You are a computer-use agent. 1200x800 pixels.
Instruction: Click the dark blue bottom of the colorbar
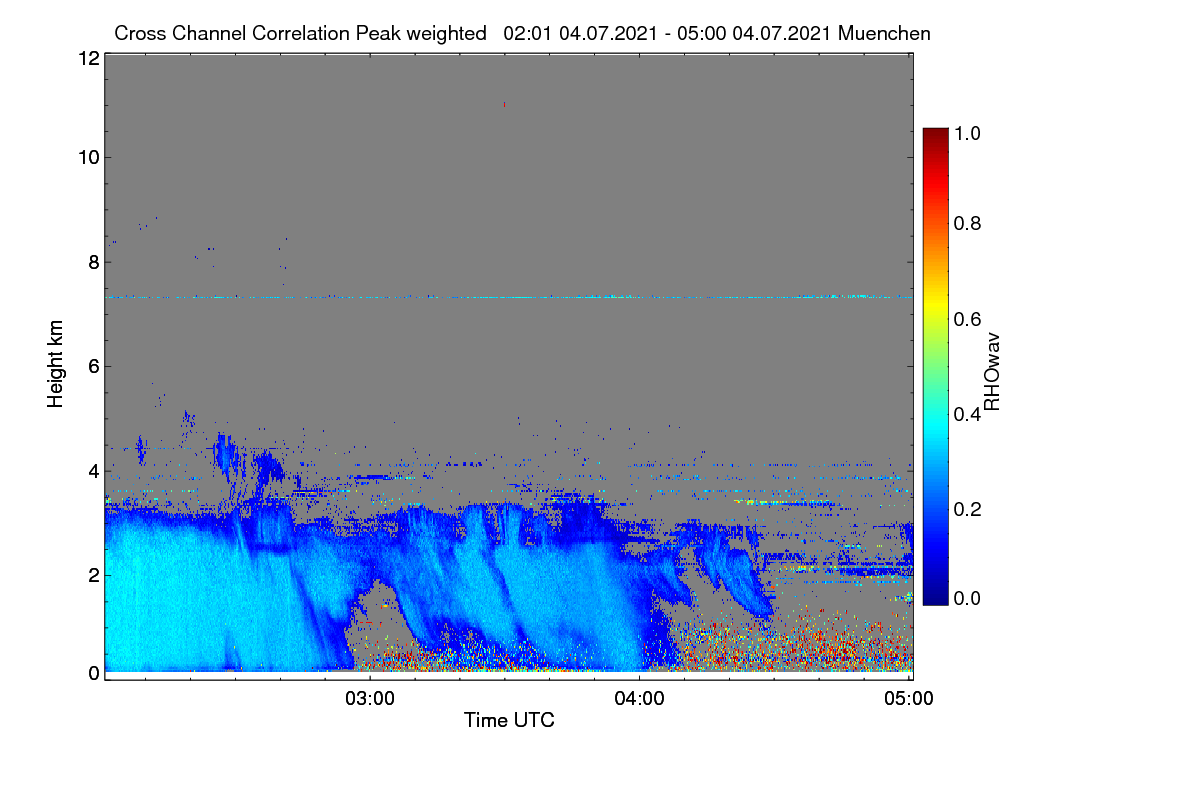934,596
